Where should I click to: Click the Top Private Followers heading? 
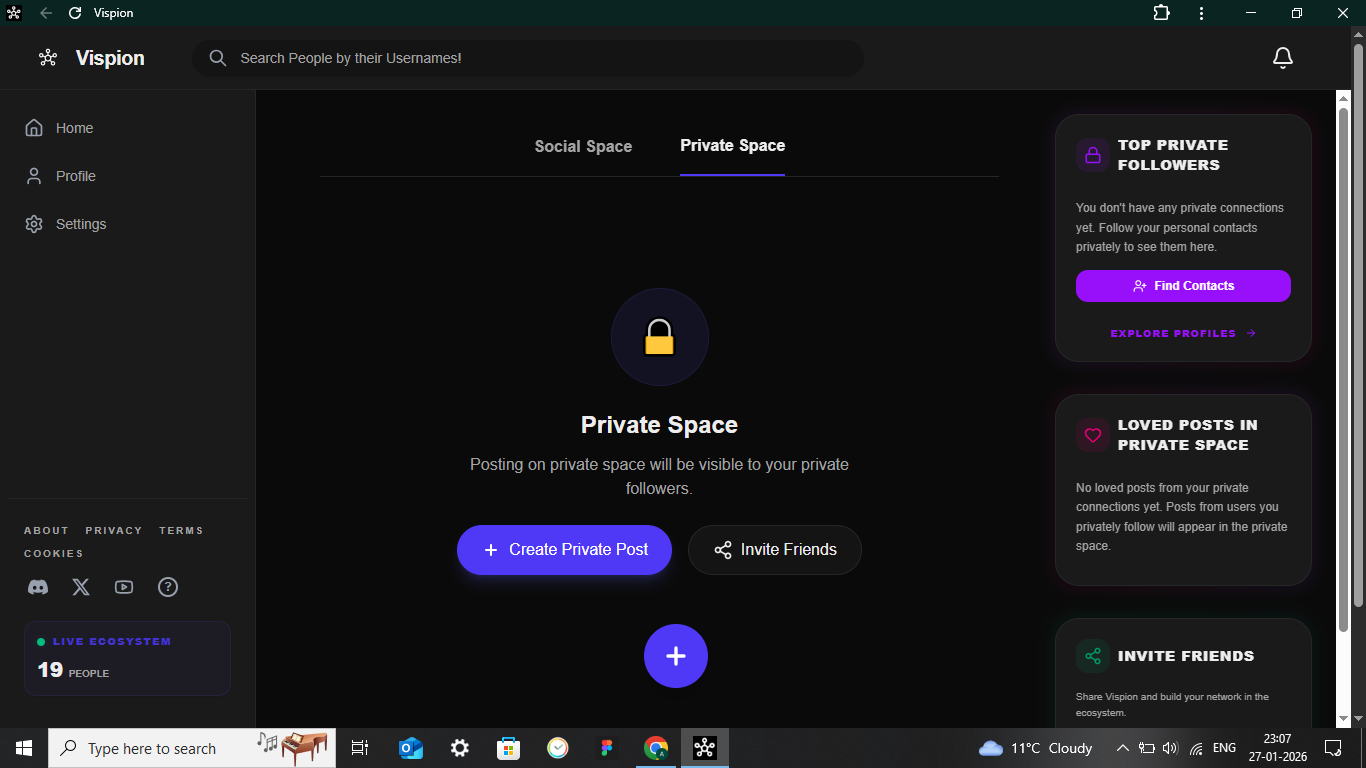[x=1173, y=155]
